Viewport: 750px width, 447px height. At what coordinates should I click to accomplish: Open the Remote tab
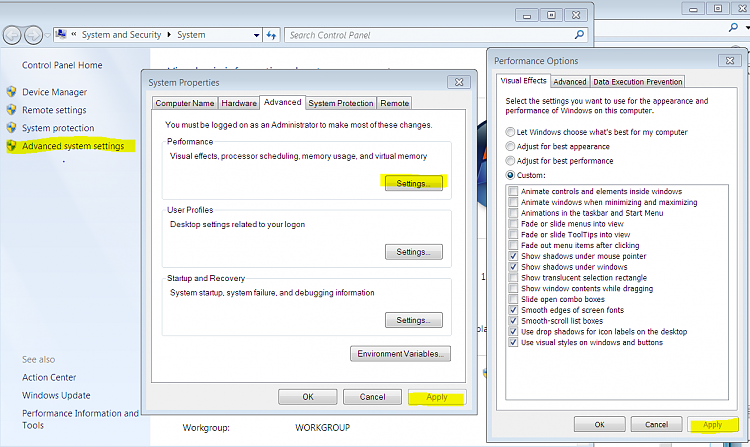(x=395, y=103)
